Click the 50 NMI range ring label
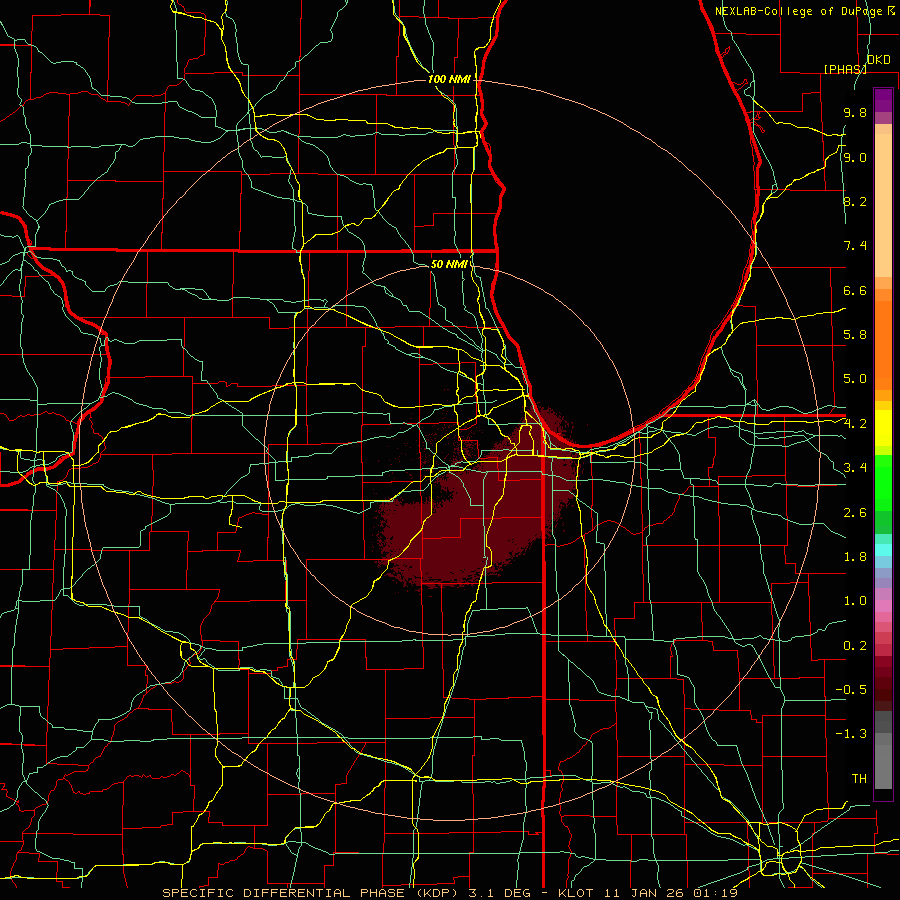This screenshot has width=900, height=900. (449, 264)
